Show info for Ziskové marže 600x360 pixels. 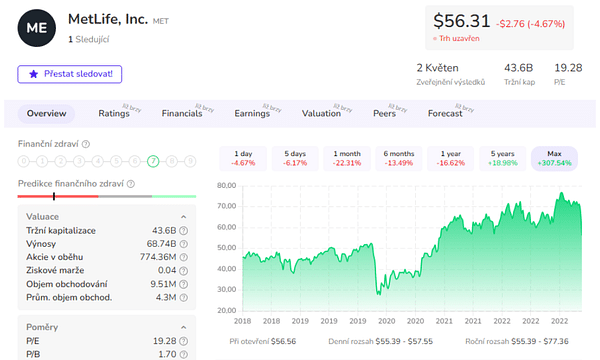(x=184, y=271)
